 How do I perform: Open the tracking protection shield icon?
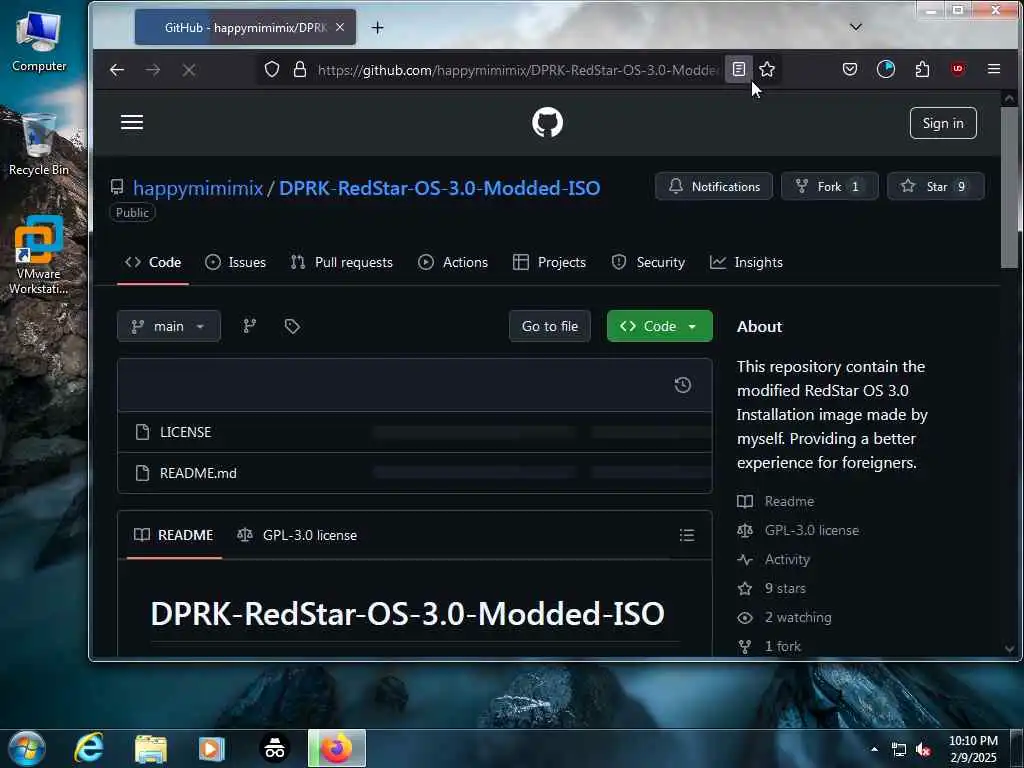click(x=272, y=69)
